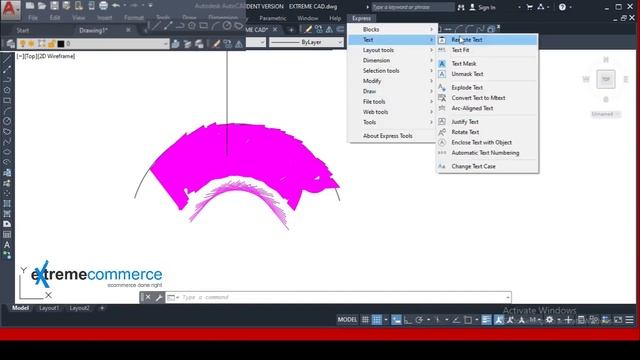Click the keyword search box in title bar

click(x=412, y=7)
